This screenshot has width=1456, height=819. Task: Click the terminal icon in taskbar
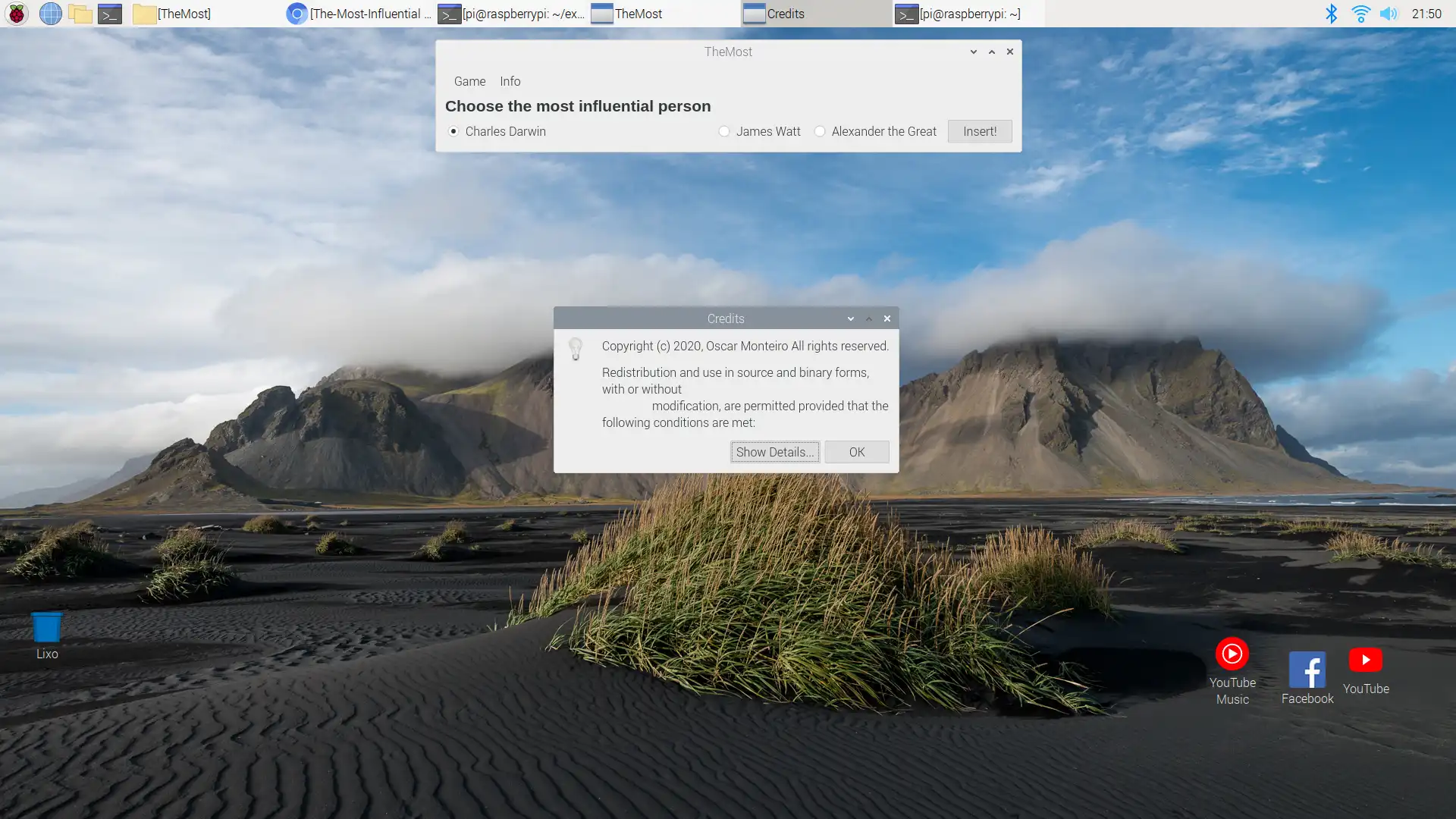coord(110,13)
